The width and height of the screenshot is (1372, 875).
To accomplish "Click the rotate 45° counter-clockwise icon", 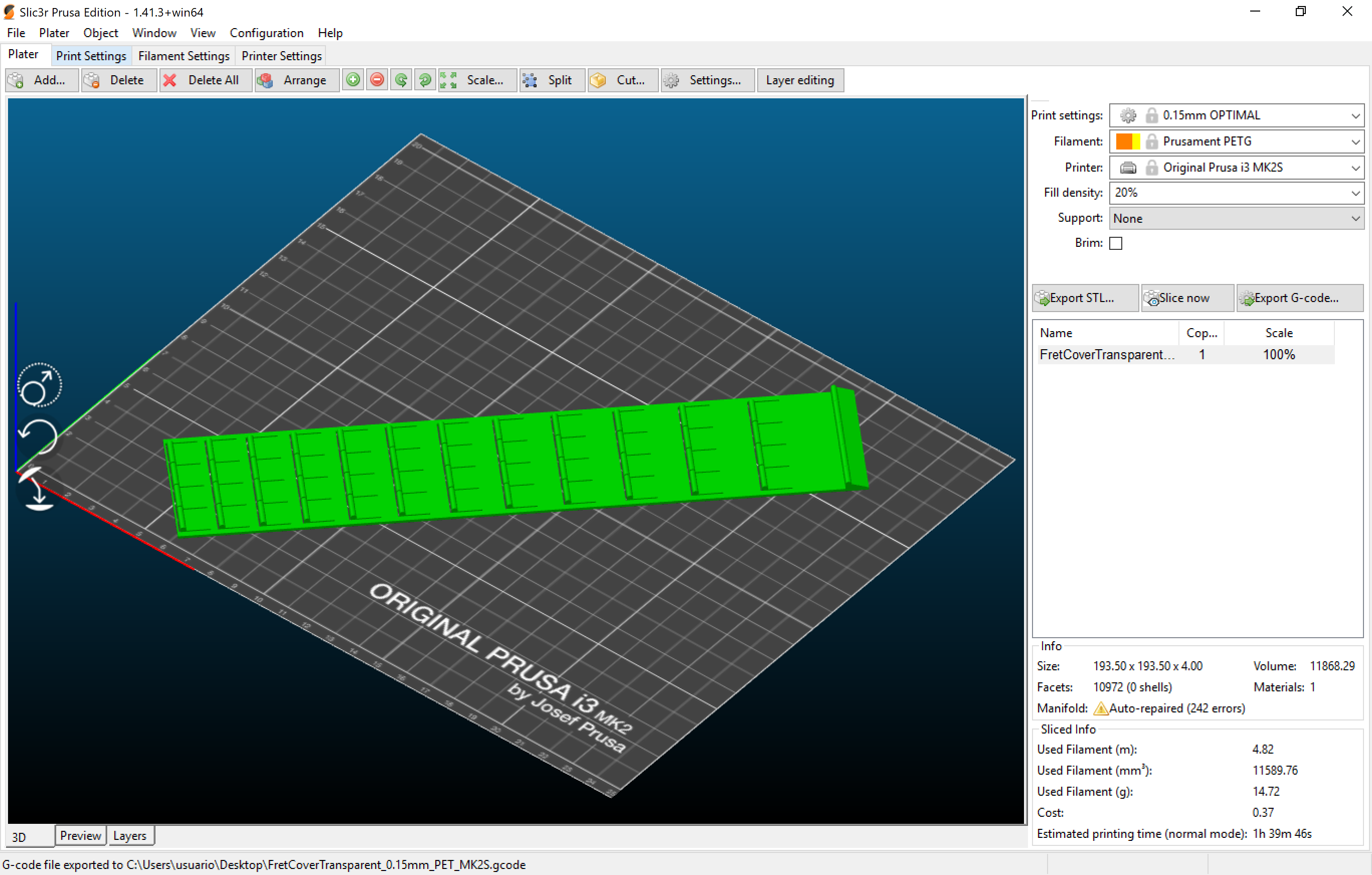I will tap(401, 80).
